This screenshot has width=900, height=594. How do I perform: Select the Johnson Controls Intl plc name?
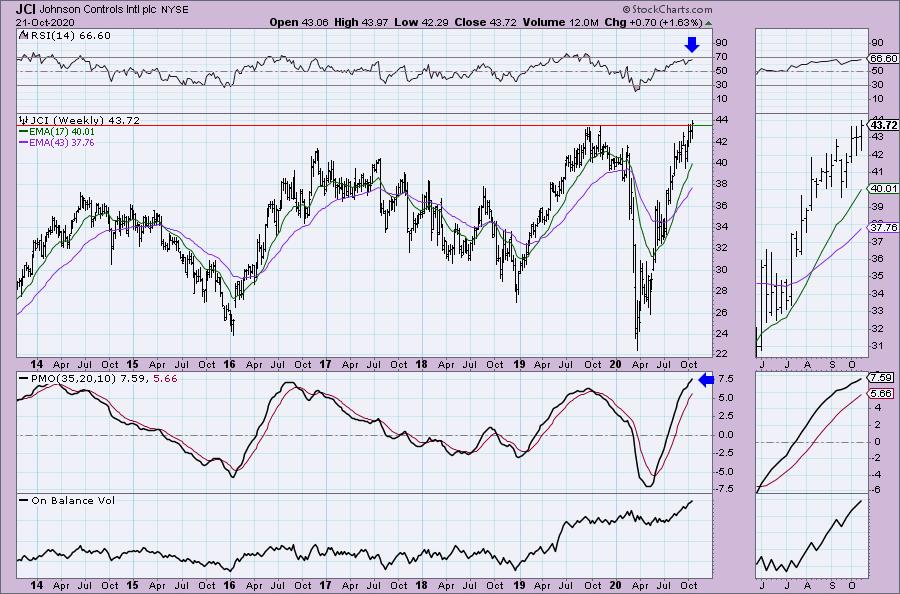click(96, 10)
